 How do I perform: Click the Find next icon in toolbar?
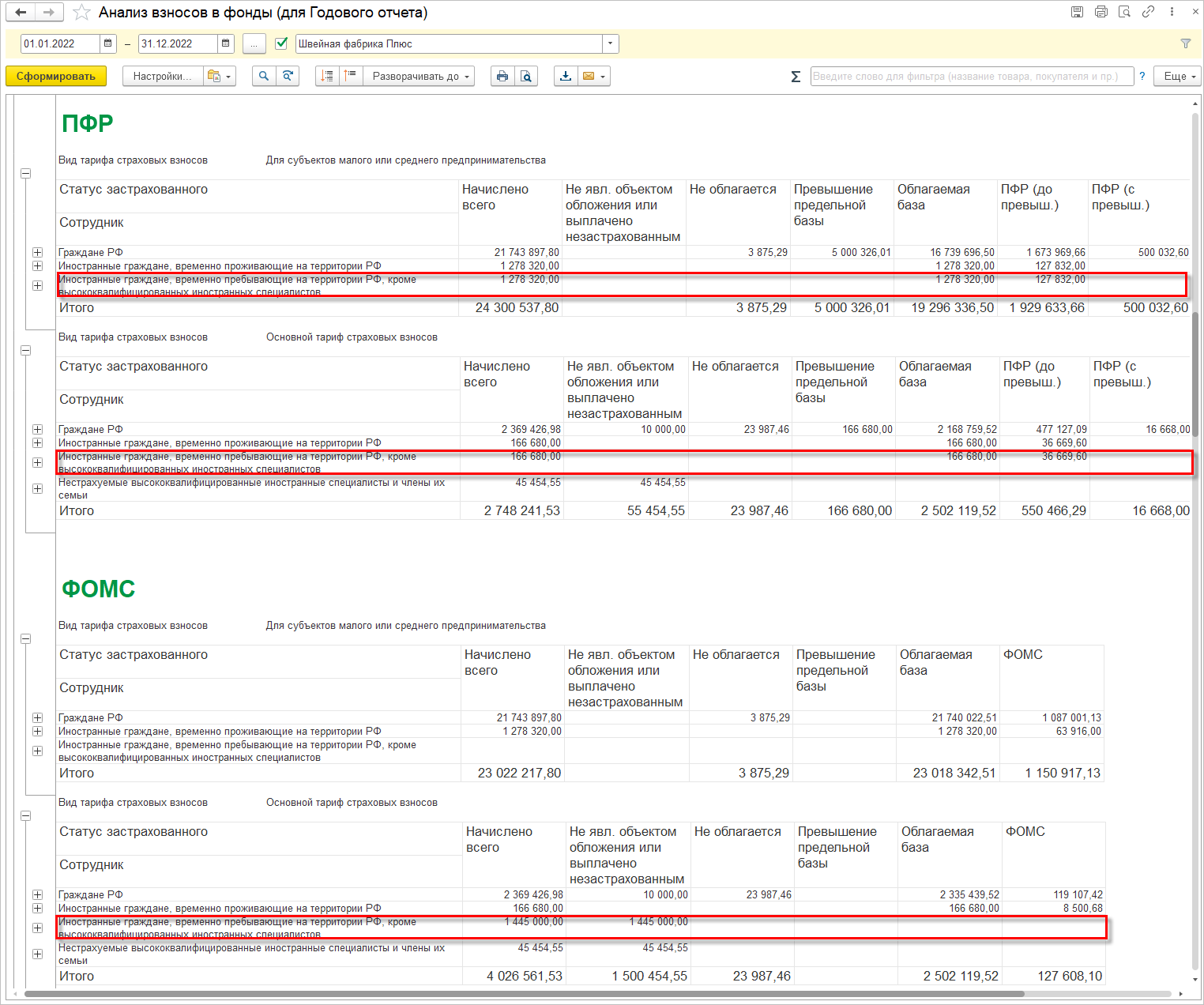click(x=288, y=76)
